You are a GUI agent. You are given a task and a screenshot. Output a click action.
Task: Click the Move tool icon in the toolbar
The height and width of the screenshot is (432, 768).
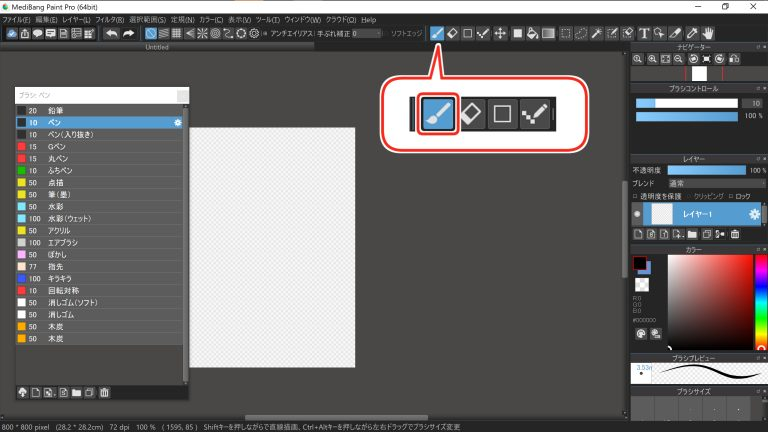click(x=500, y=33)
